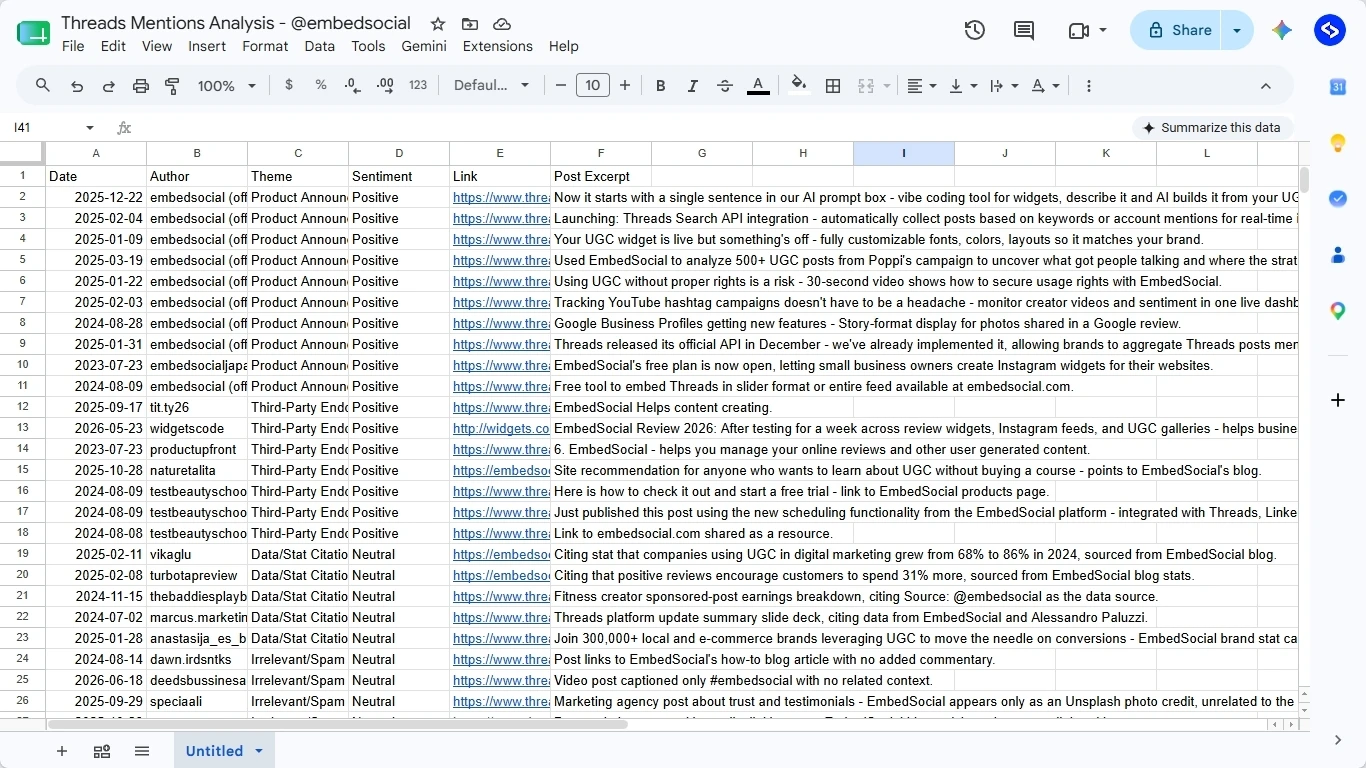Open the Data menu
Image resolution: width=1366 pixels, height=768 pixels.
(320, 46)
